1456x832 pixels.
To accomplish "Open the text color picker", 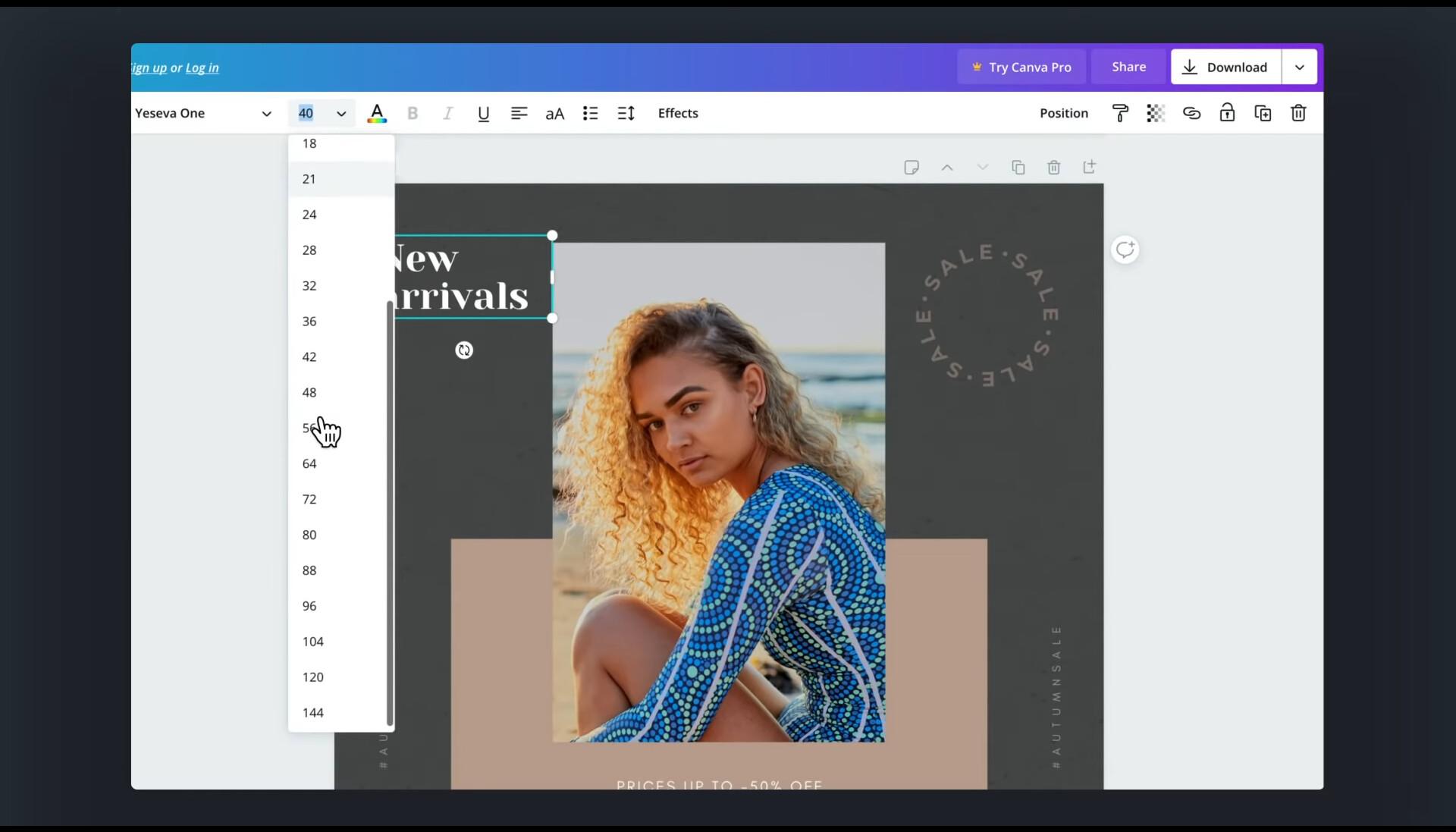I will [377, 114].
